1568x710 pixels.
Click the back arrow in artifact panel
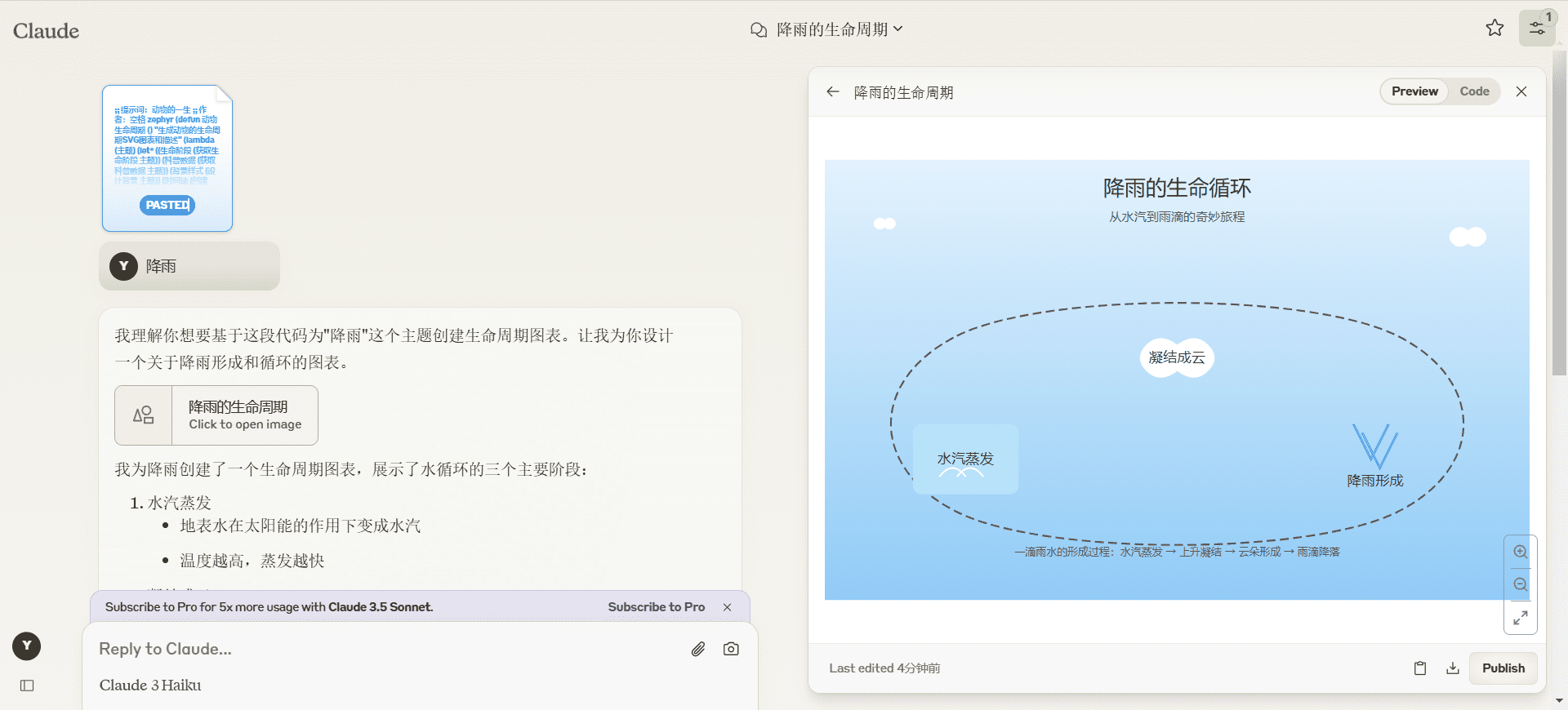click(832, 92)
